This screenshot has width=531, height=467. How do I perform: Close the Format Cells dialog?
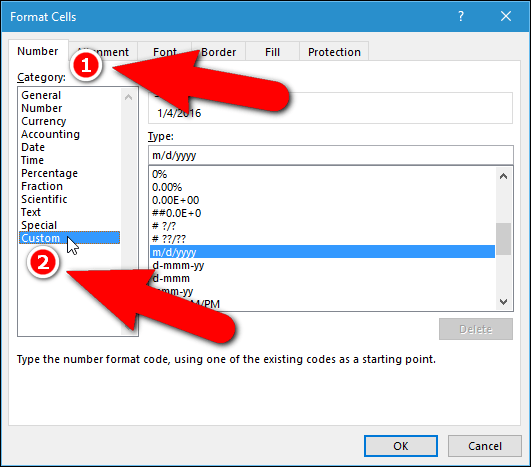coord(506,16)
